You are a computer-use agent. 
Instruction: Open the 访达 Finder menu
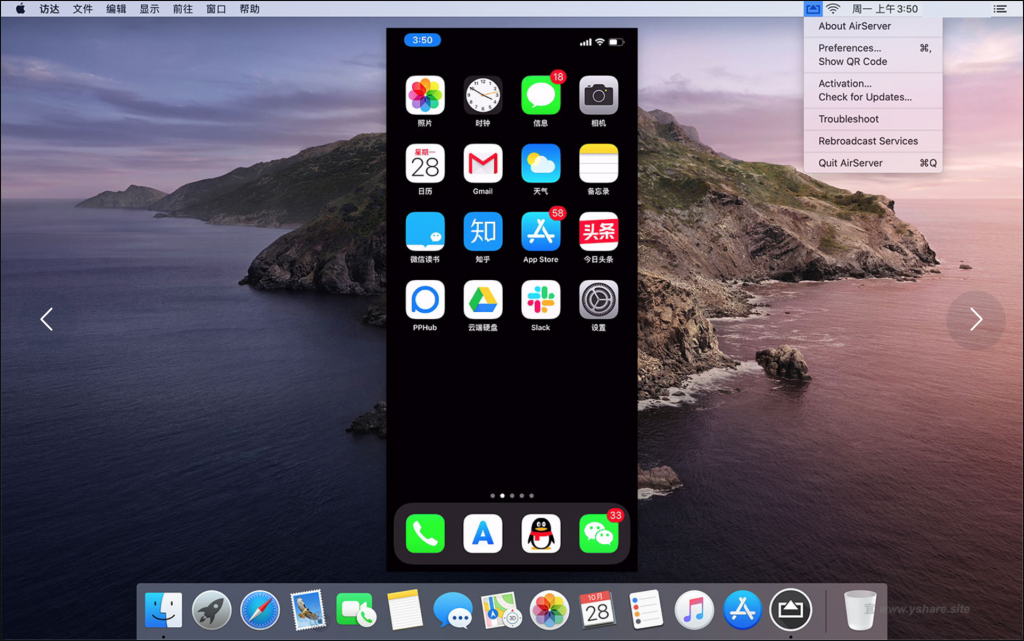(49, 8)
